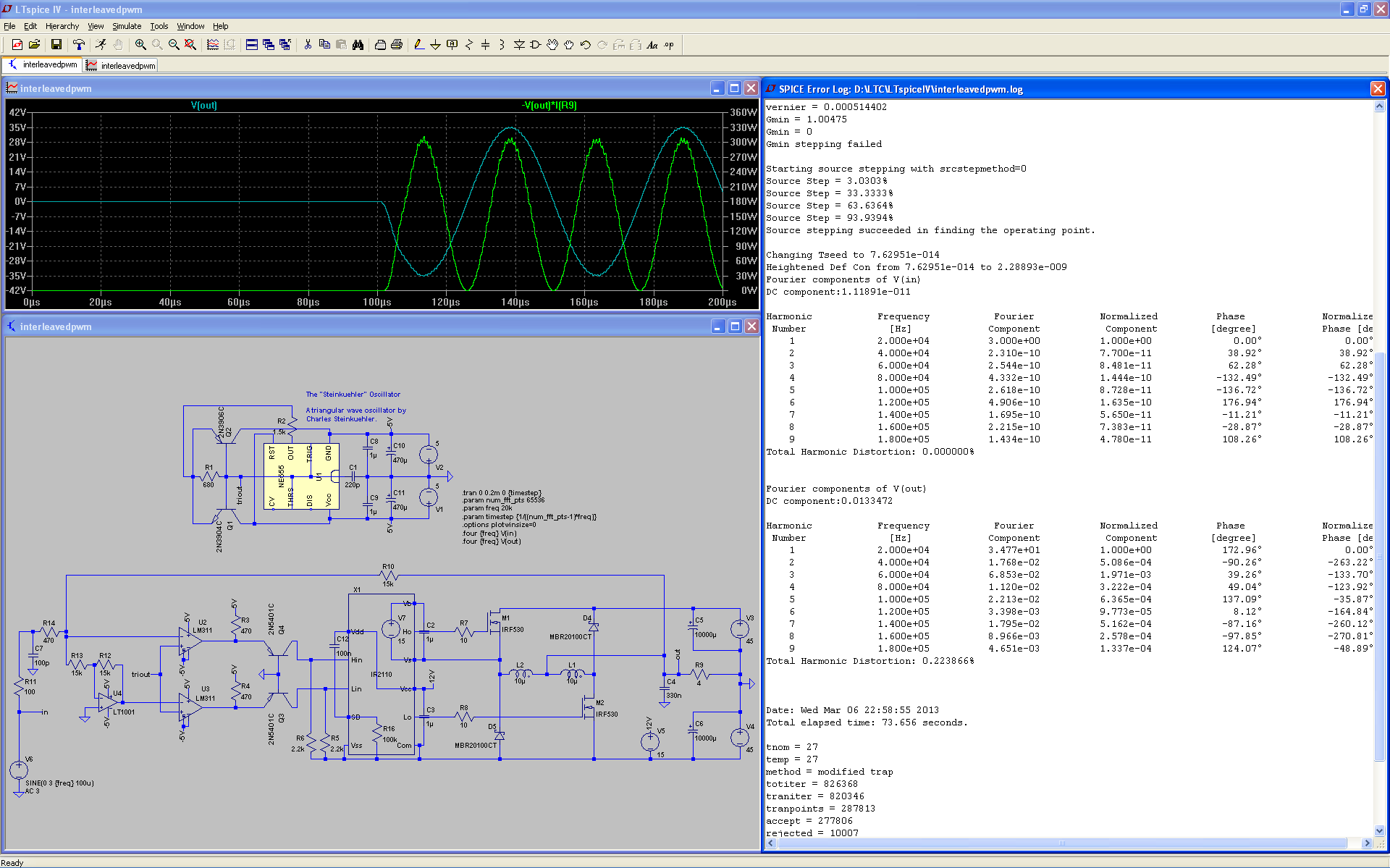Click the Print Setup icon

(x=380, y=45)
